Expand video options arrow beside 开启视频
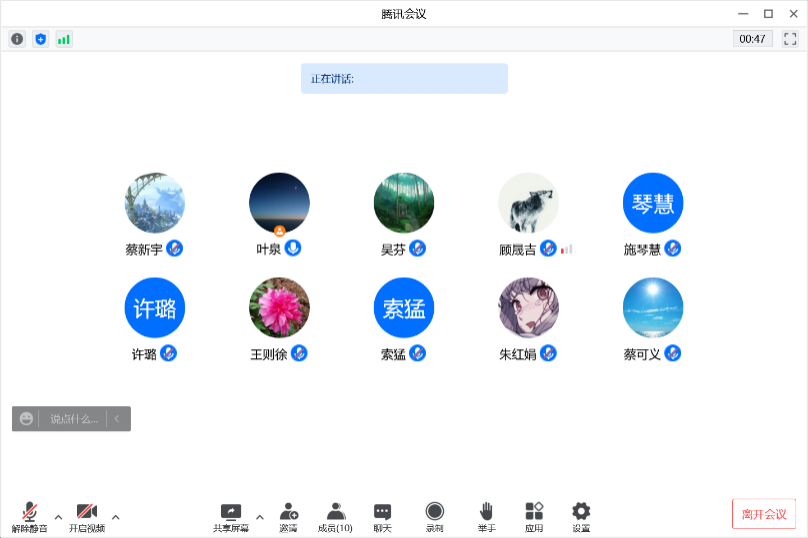The height and width of the screenshot is (538, 808). [x=115, y=517]
